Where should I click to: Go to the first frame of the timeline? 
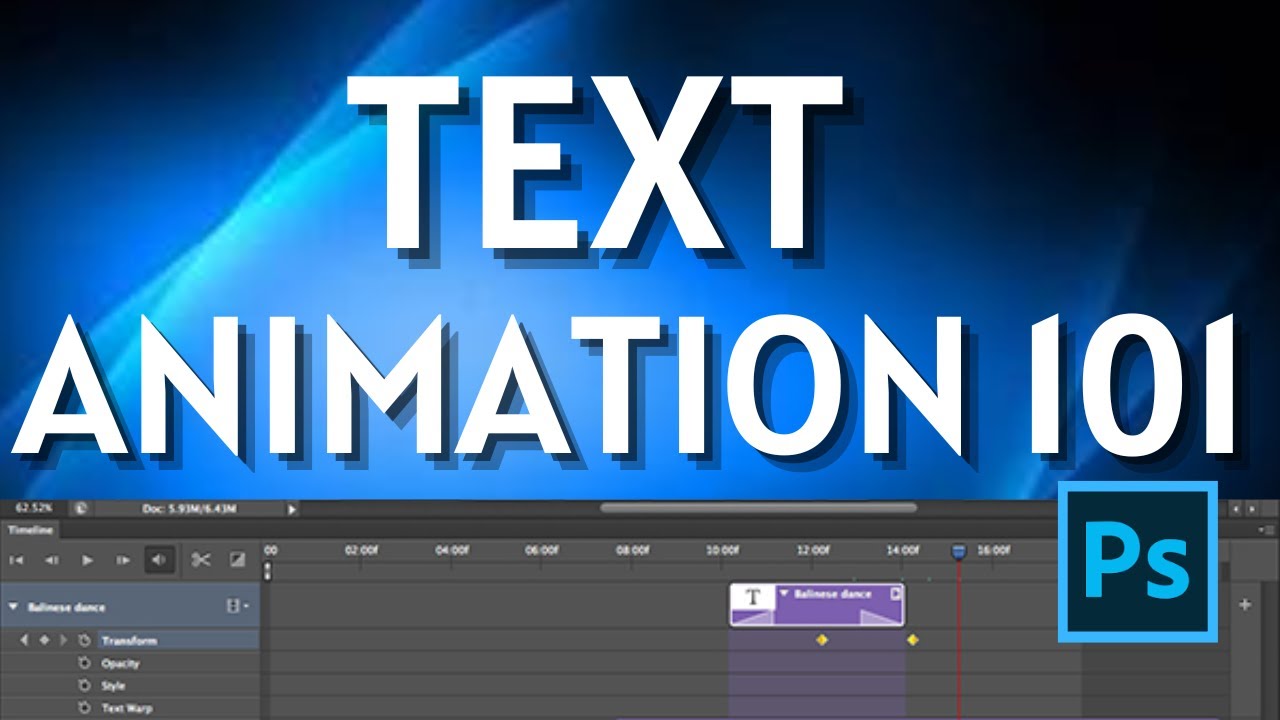point(16,560)
